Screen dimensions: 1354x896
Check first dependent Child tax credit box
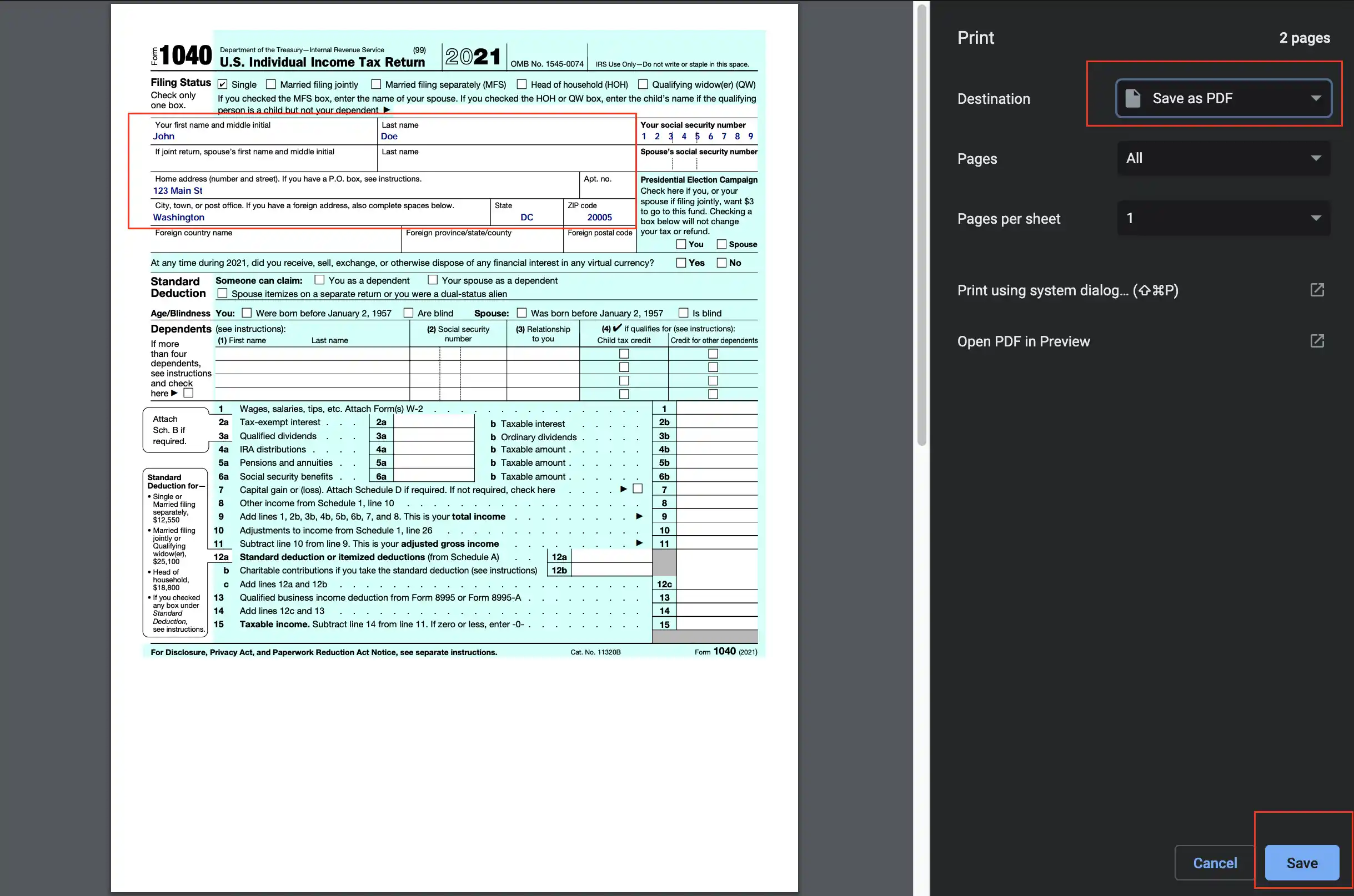click(x=624, y=354)
